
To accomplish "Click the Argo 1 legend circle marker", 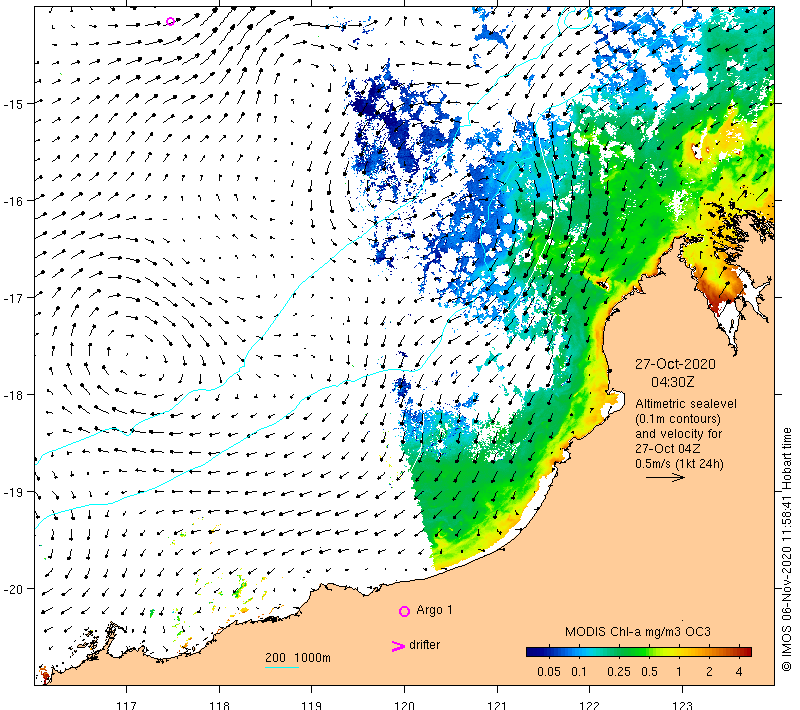I will [x=404, y=611].
